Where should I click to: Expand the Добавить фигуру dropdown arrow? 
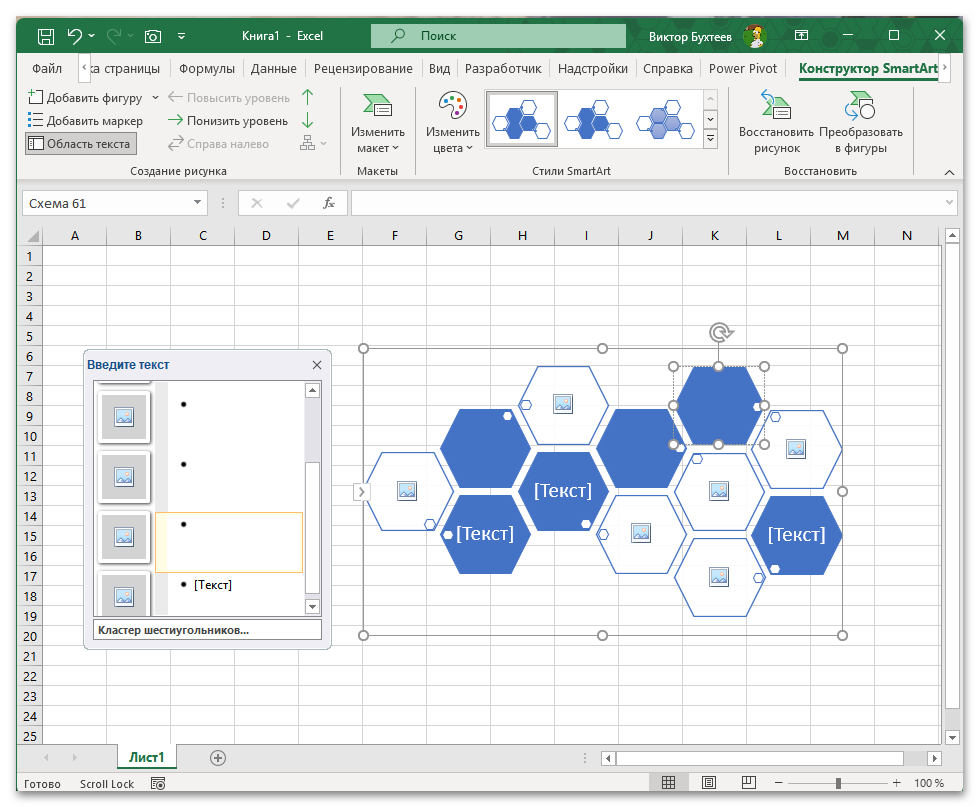[155, 98]
